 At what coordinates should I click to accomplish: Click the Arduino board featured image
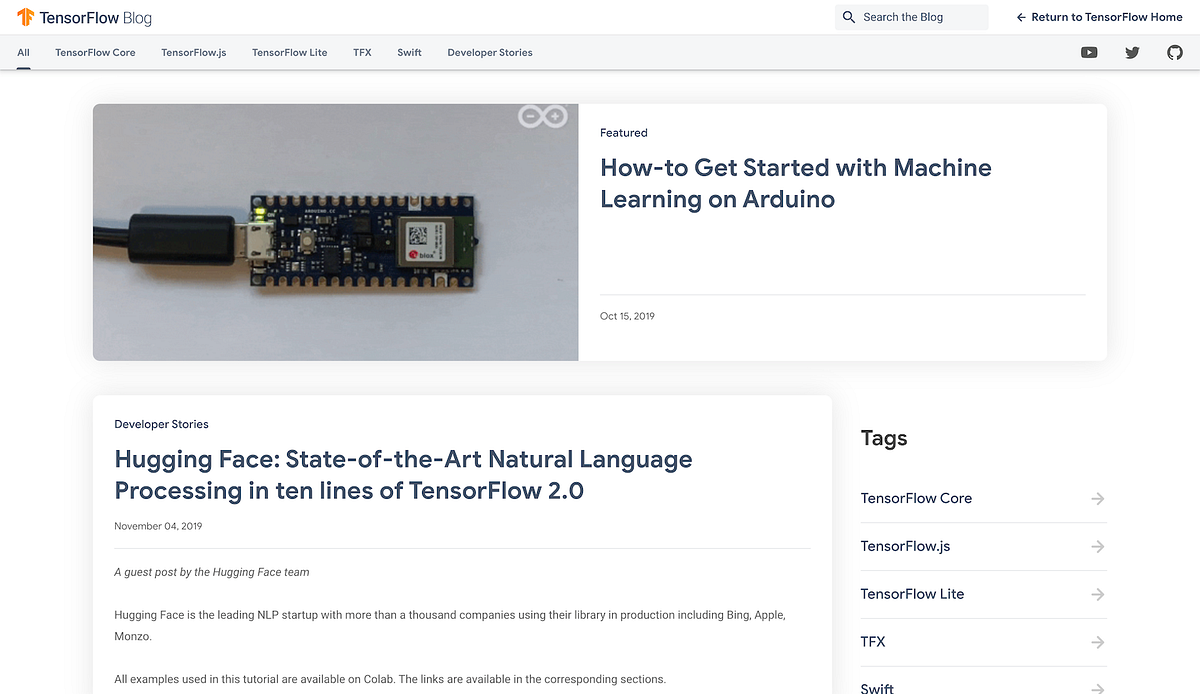[x=335, y=232]
